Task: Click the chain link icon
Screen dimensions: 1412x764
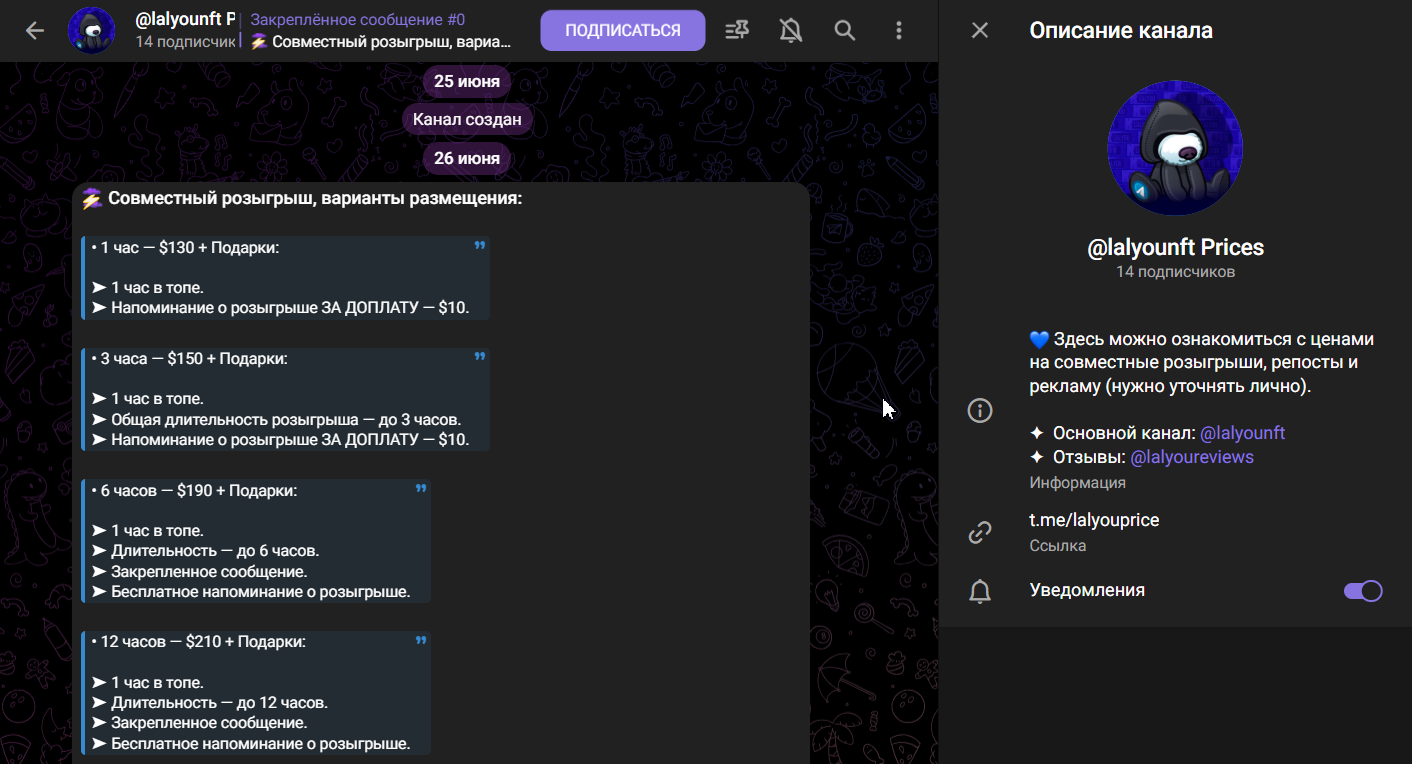Action: coord(980,532)
